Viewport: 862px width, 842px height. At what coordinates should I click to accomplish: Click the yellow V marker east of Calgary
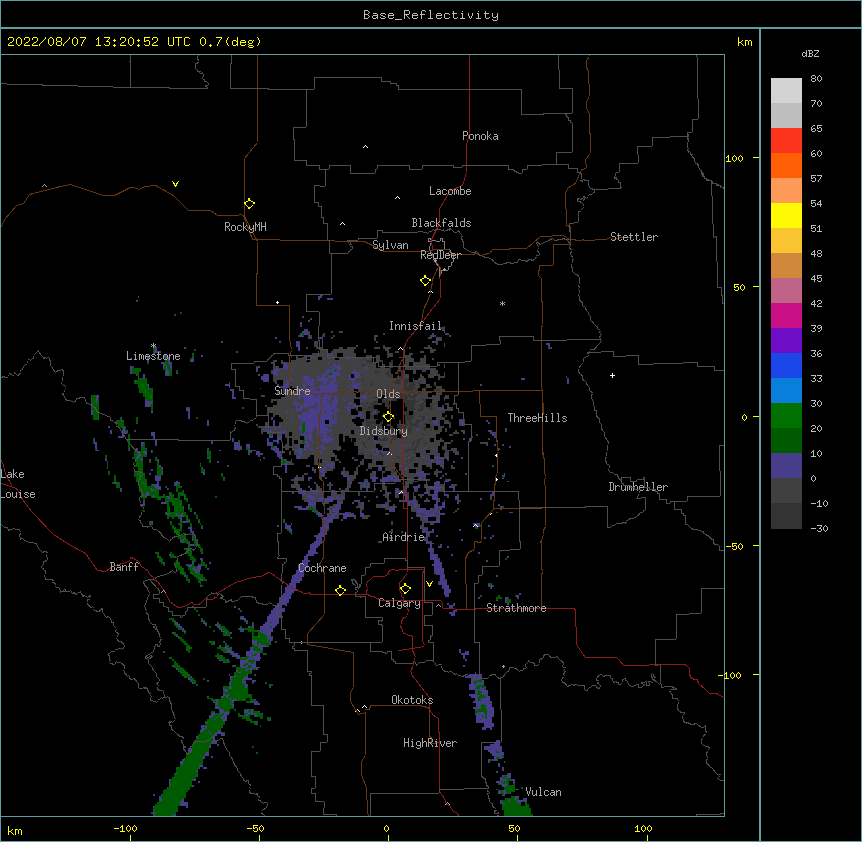[429, 584]
